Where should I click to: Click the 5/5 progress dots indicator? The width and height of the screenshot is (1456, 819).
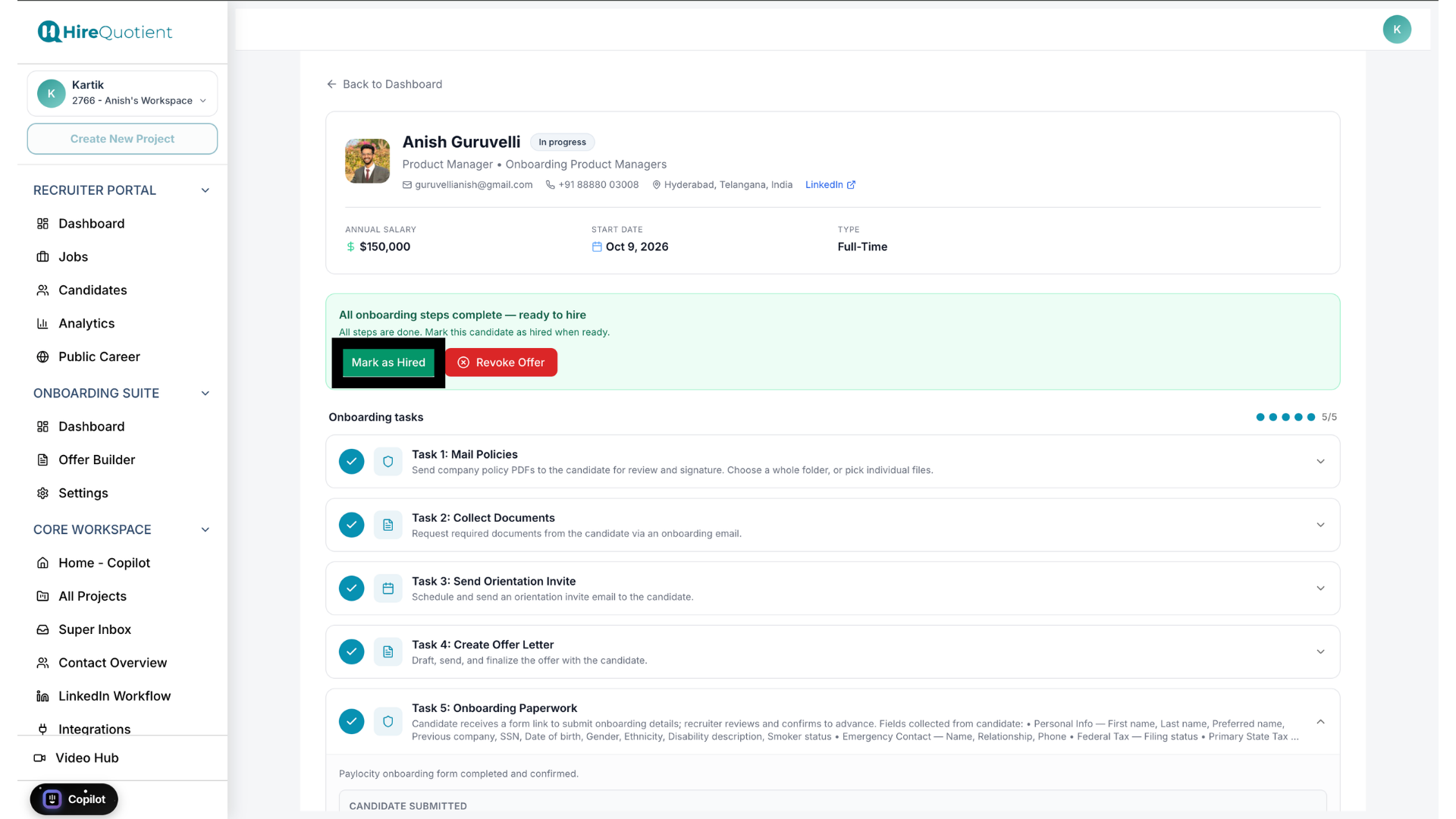[x=1296, y=417]
